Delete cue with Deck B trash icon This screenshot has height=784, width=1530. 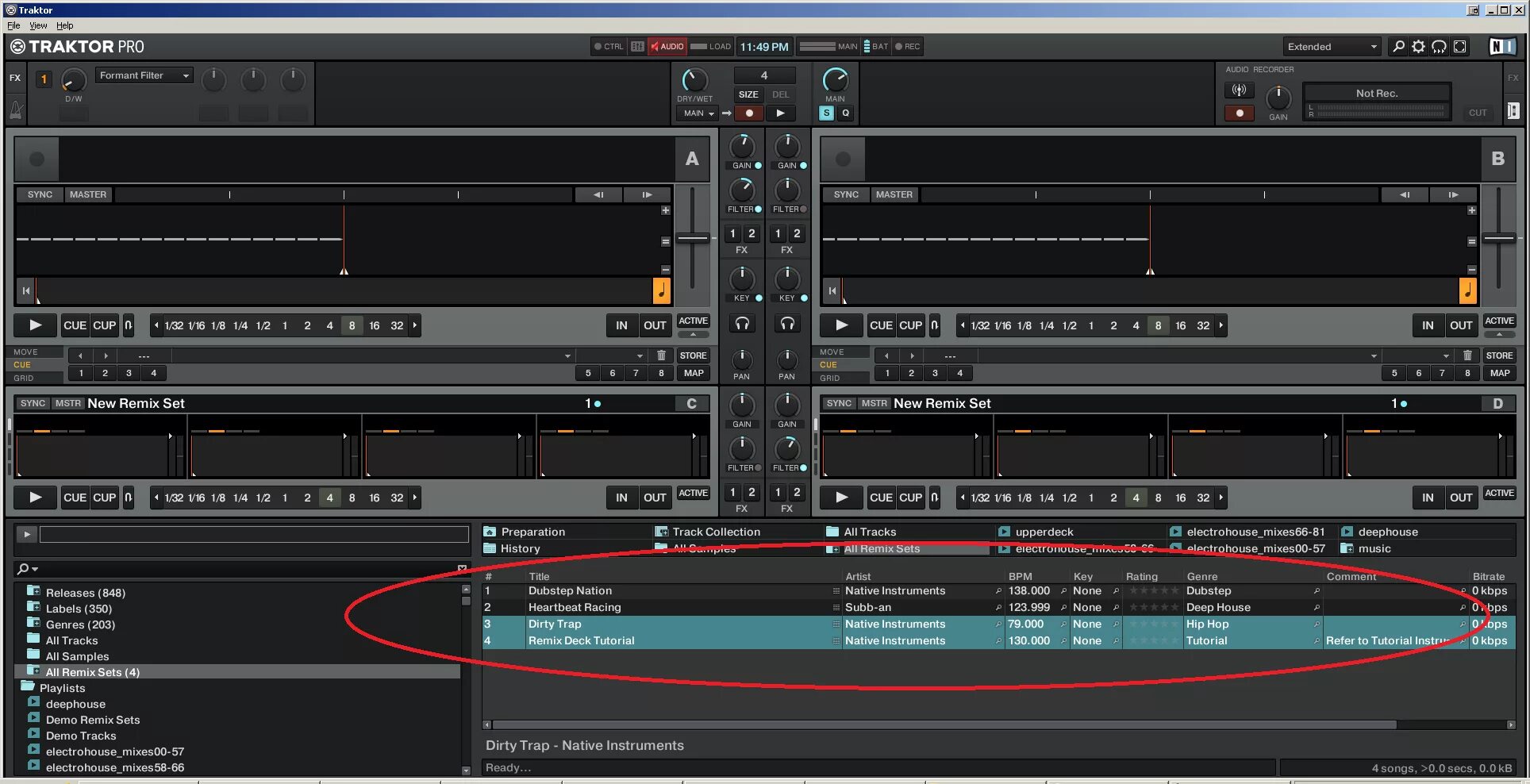(1467, 355)
